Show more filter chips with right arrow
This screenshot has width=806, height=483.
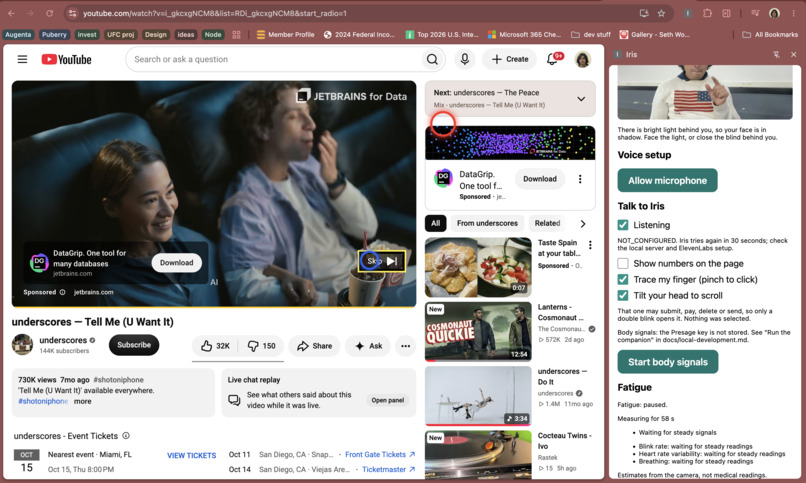coord(583,224)
